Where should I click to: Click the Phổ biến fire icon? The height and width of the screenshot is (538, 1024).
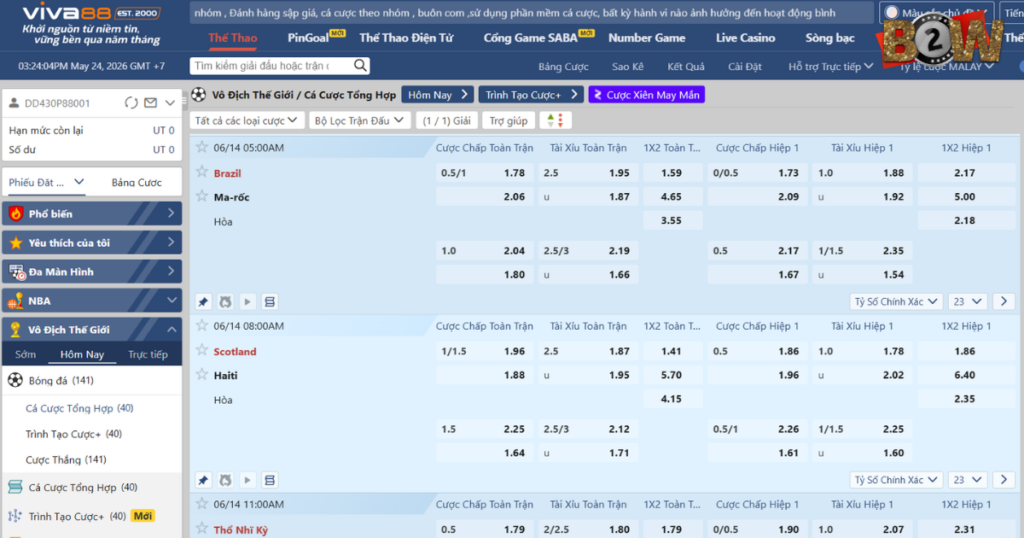pyautogui.click(x=16, y=214)
